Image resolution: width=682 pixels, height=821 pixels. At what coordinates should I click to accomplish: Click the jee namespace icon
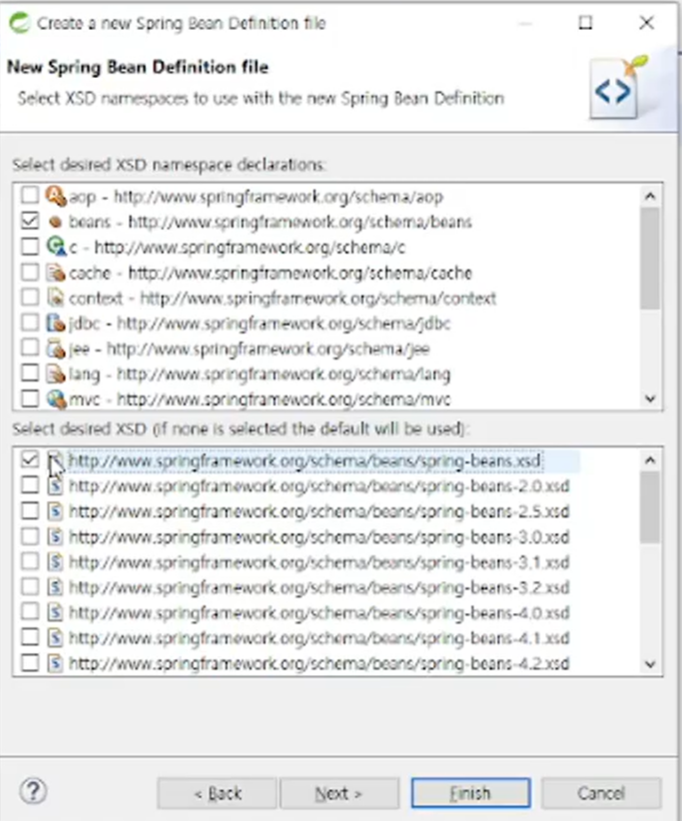pos(55,349)
